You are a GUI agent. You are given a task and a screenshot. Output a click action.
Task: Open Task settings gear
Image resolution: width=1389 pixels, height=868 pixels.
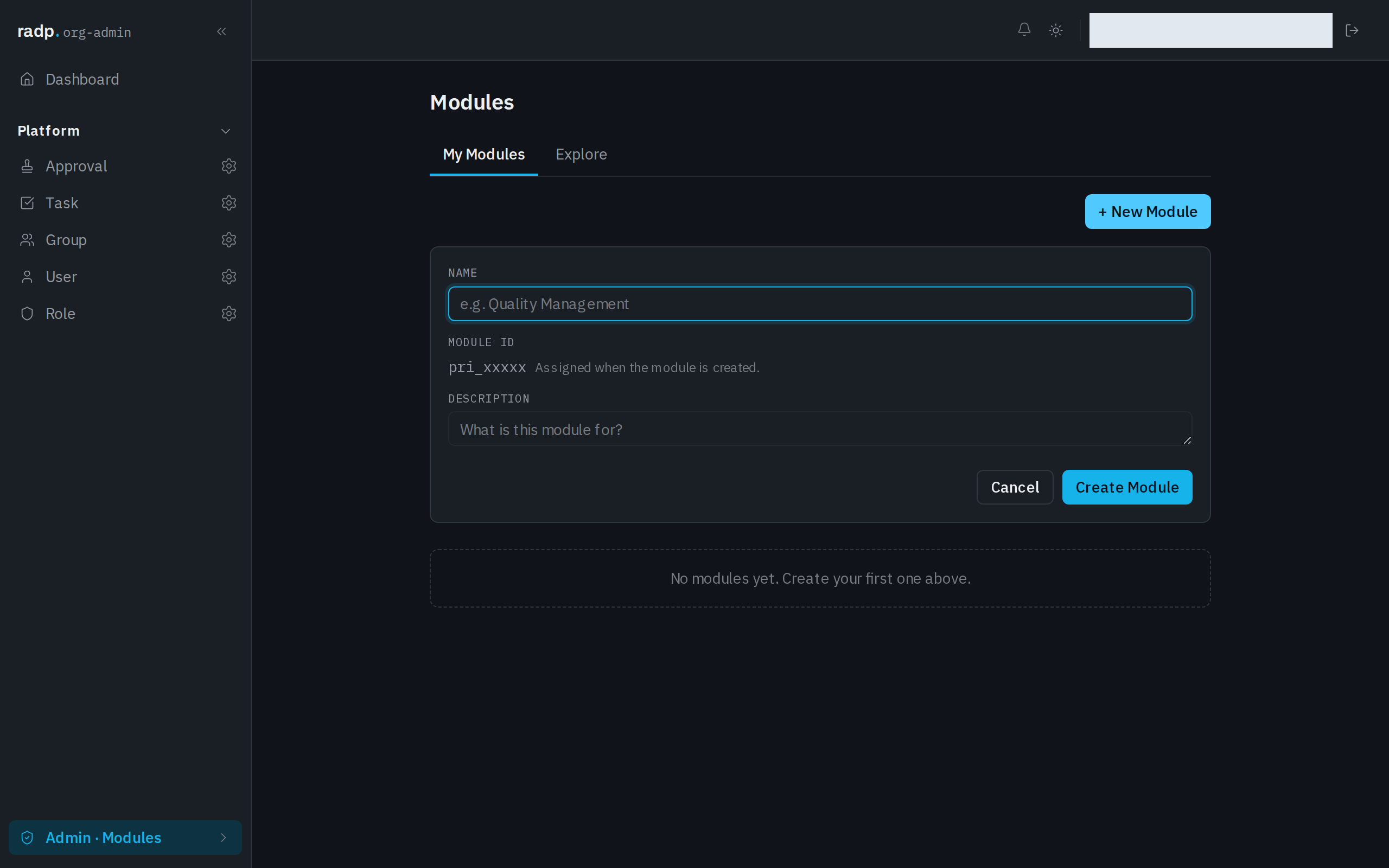228,203
